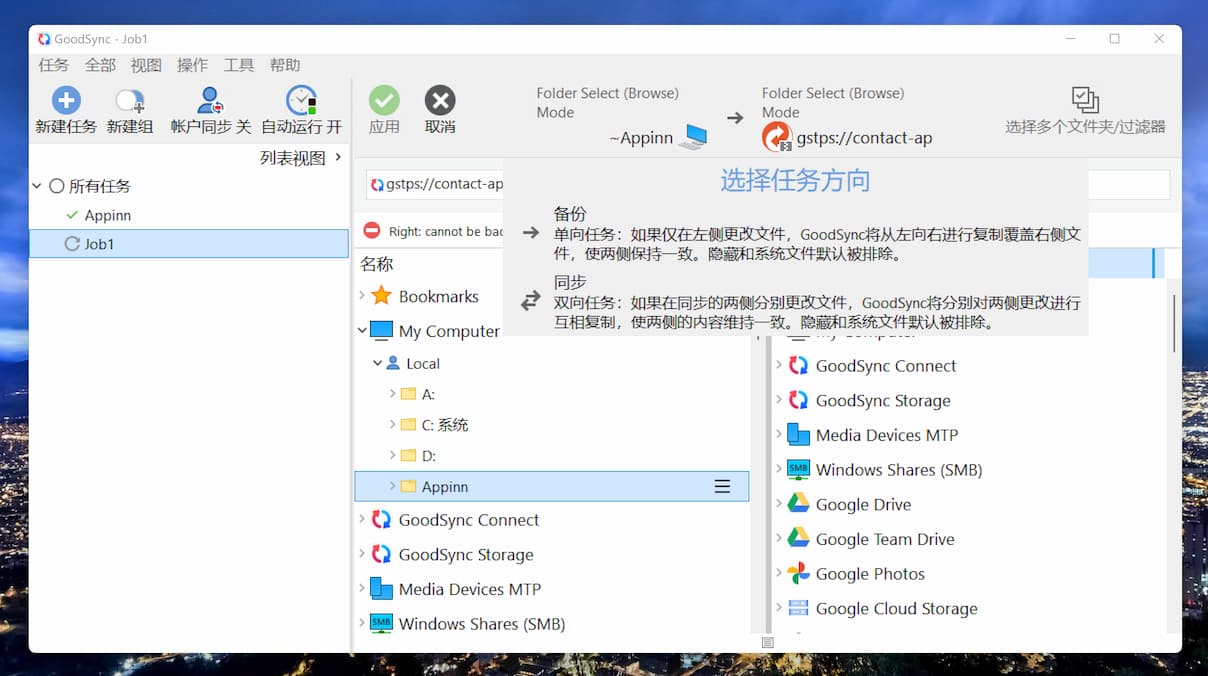
Task: Select the GoodSync Connect icon in right pane
Action: tap(798, 365)
